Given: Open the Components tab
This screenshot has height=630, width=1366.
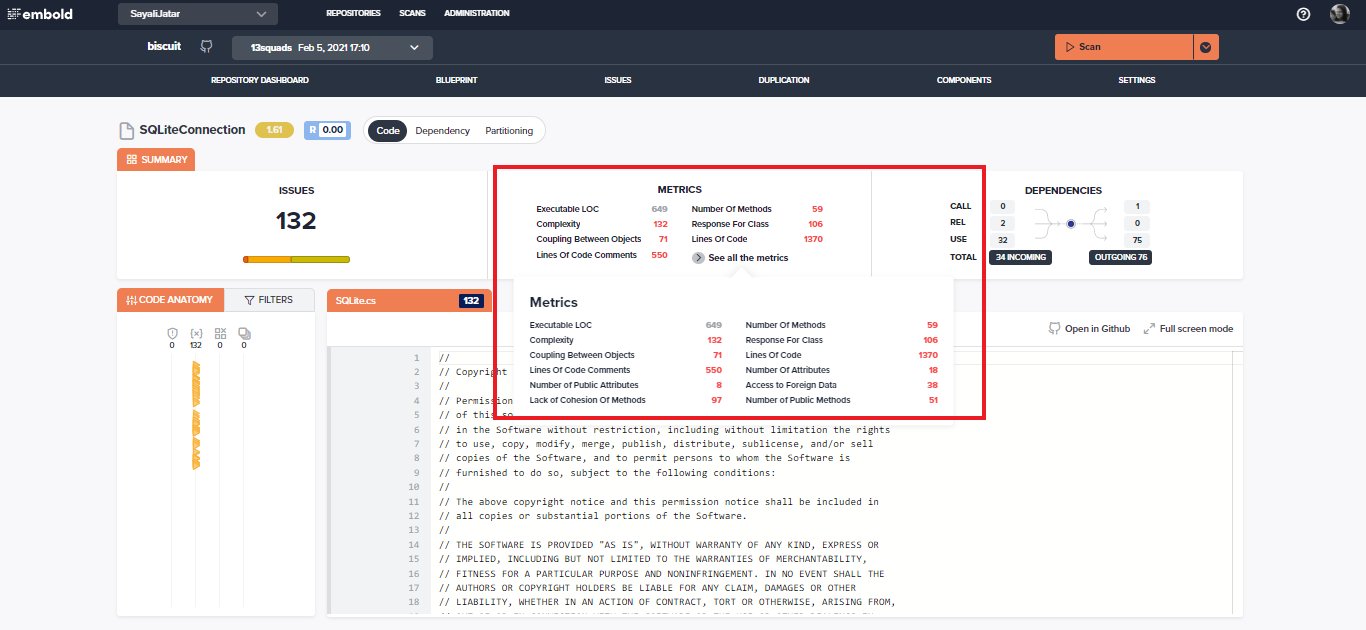Looking at the screenshot, I should pyautogui.click(x=964, y=80).
